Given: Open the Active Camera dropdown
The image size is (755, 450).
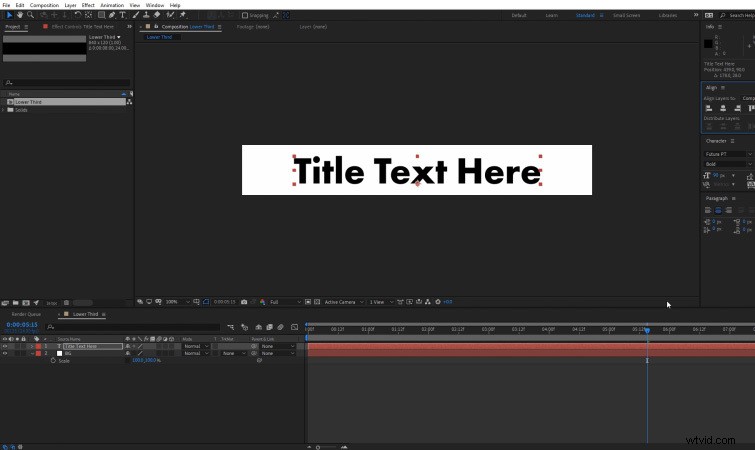Looking at the screenshot, I should tap(344, 302).
